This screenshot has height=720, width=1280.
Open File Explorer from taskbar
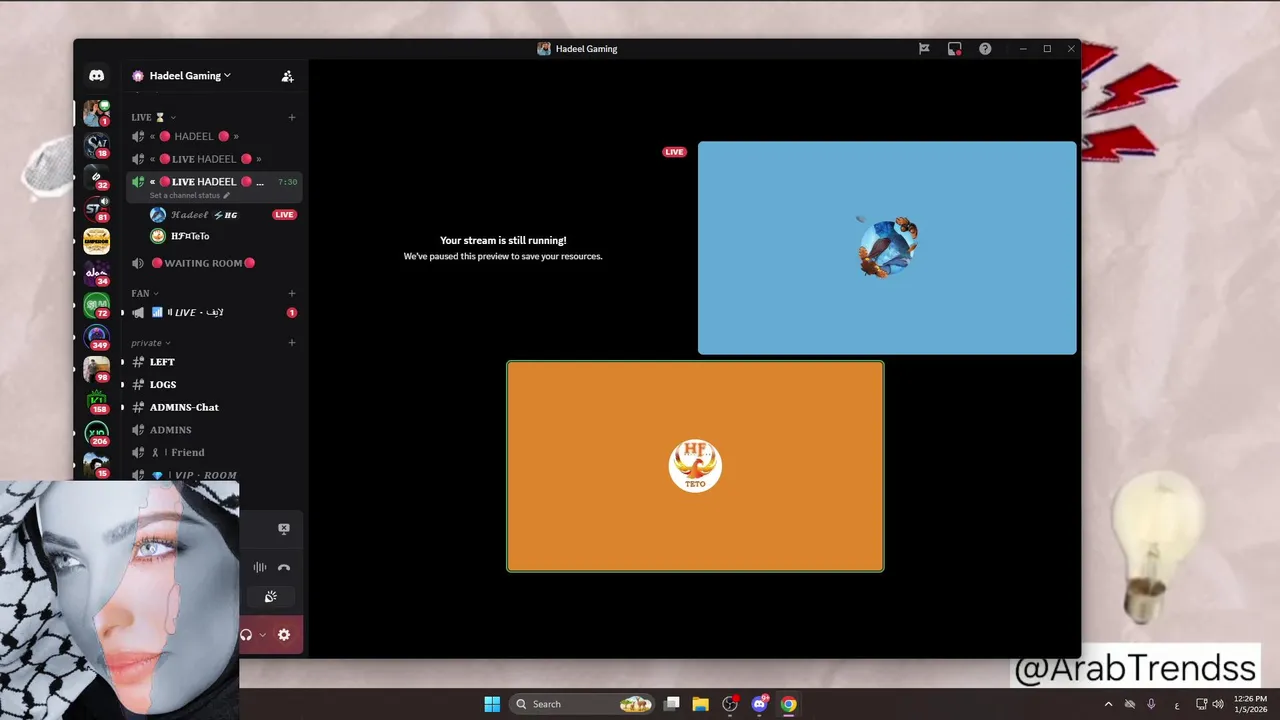[701, 704]
